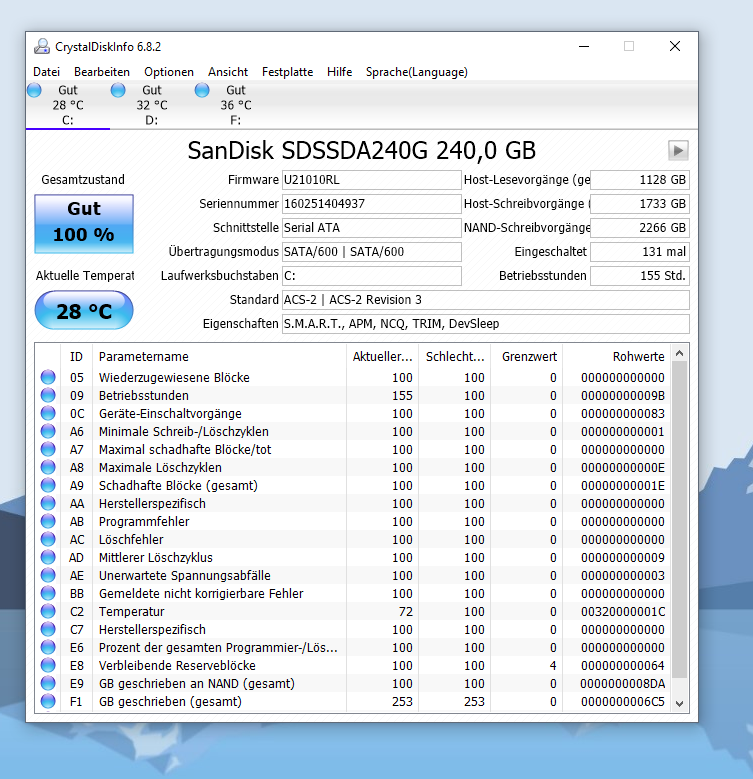The height and width of the screenshot is (779, 753).
Task: Select the F: drive status orb
Action: tap(202, 90)
